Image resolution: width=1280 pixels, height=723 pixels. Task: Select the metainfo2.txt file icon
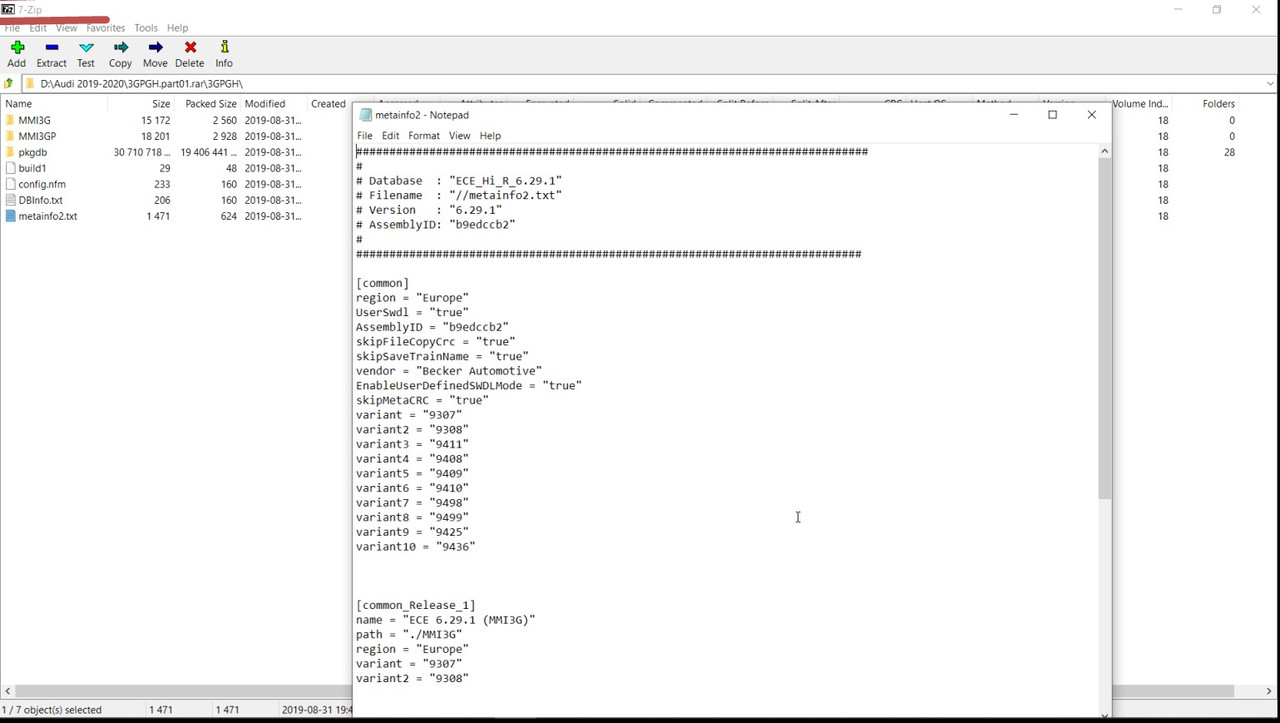click(x=10, y=216)
